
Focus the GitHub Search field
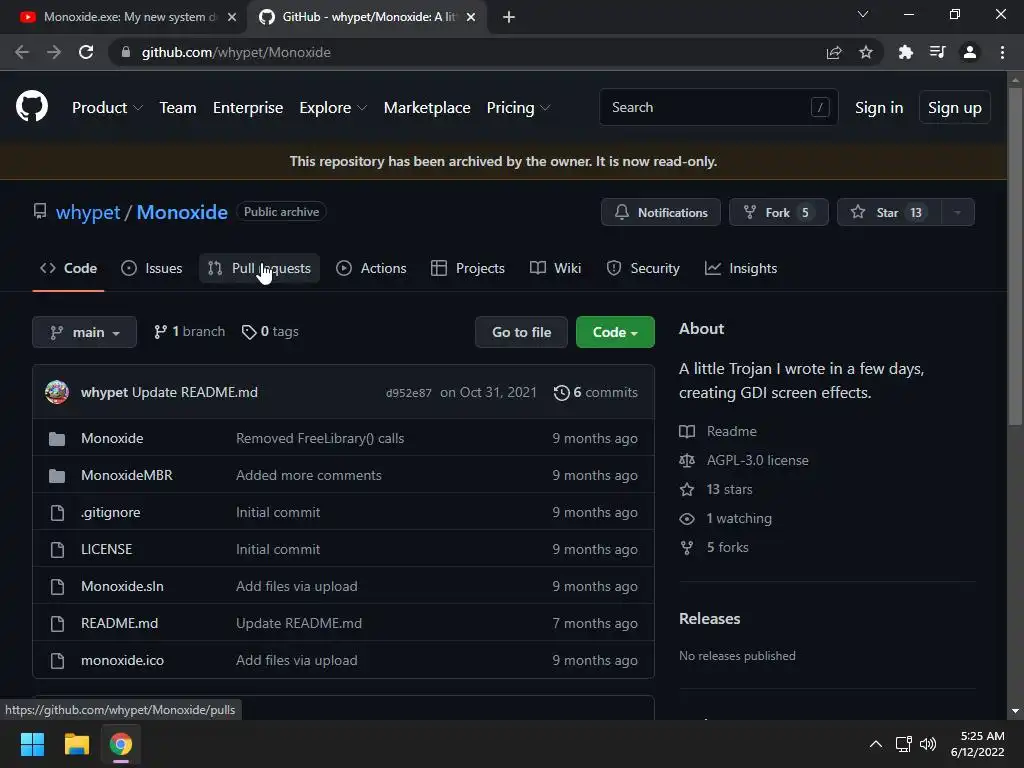(718, 107)
